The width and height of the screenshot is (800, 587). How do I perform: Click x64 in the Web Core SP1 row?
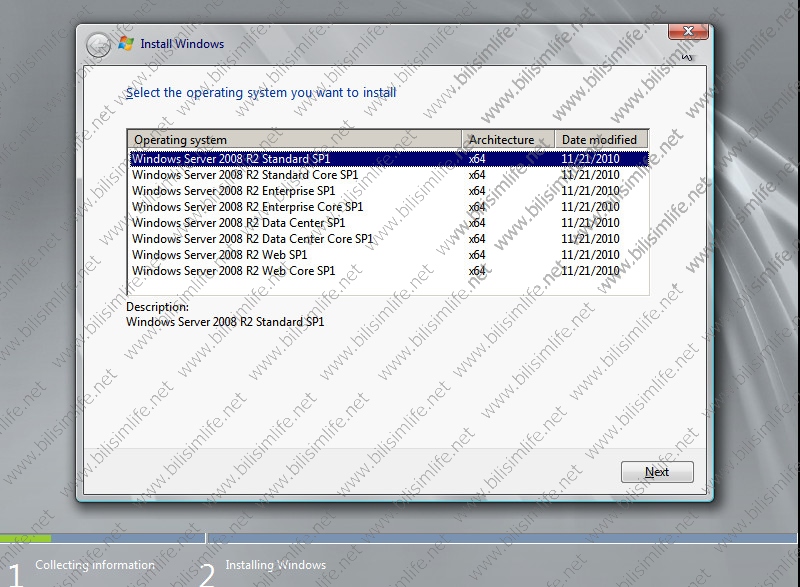477,271
